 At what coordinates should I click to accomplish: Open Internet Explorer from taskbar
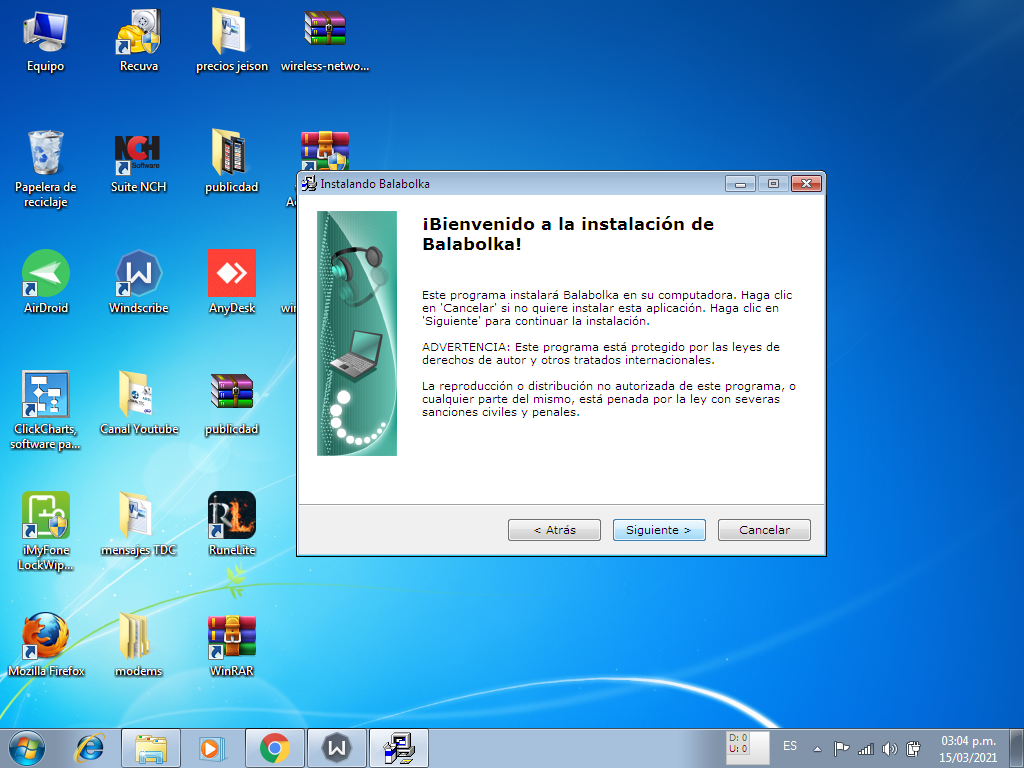coord(89,748)
